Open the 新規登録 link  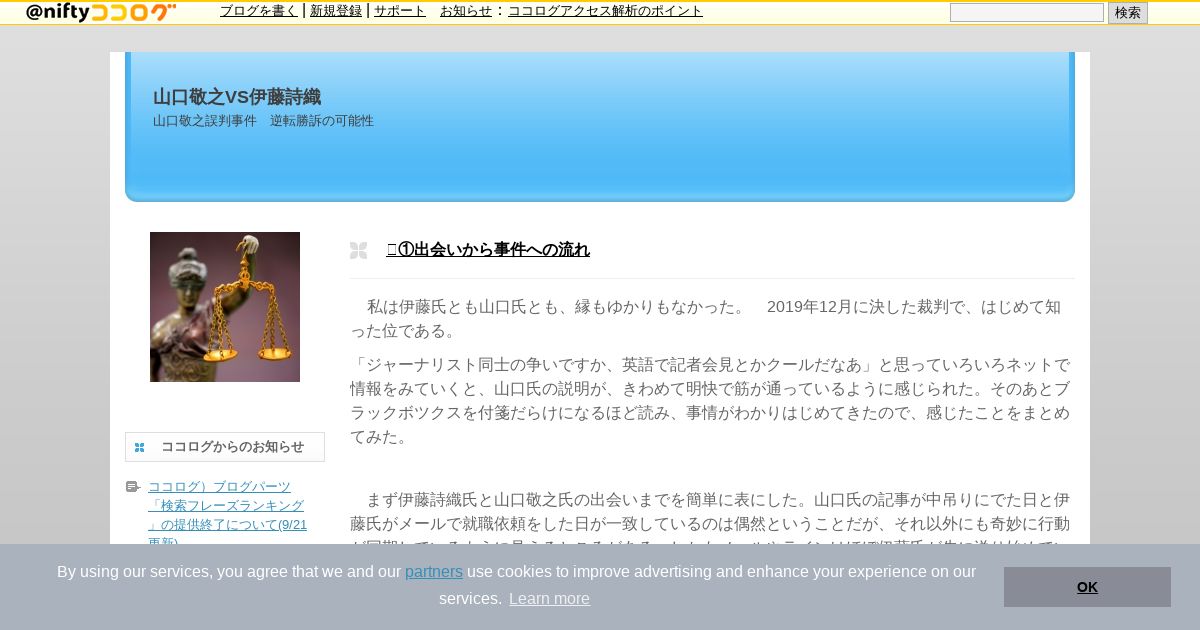tap(336, 11)
